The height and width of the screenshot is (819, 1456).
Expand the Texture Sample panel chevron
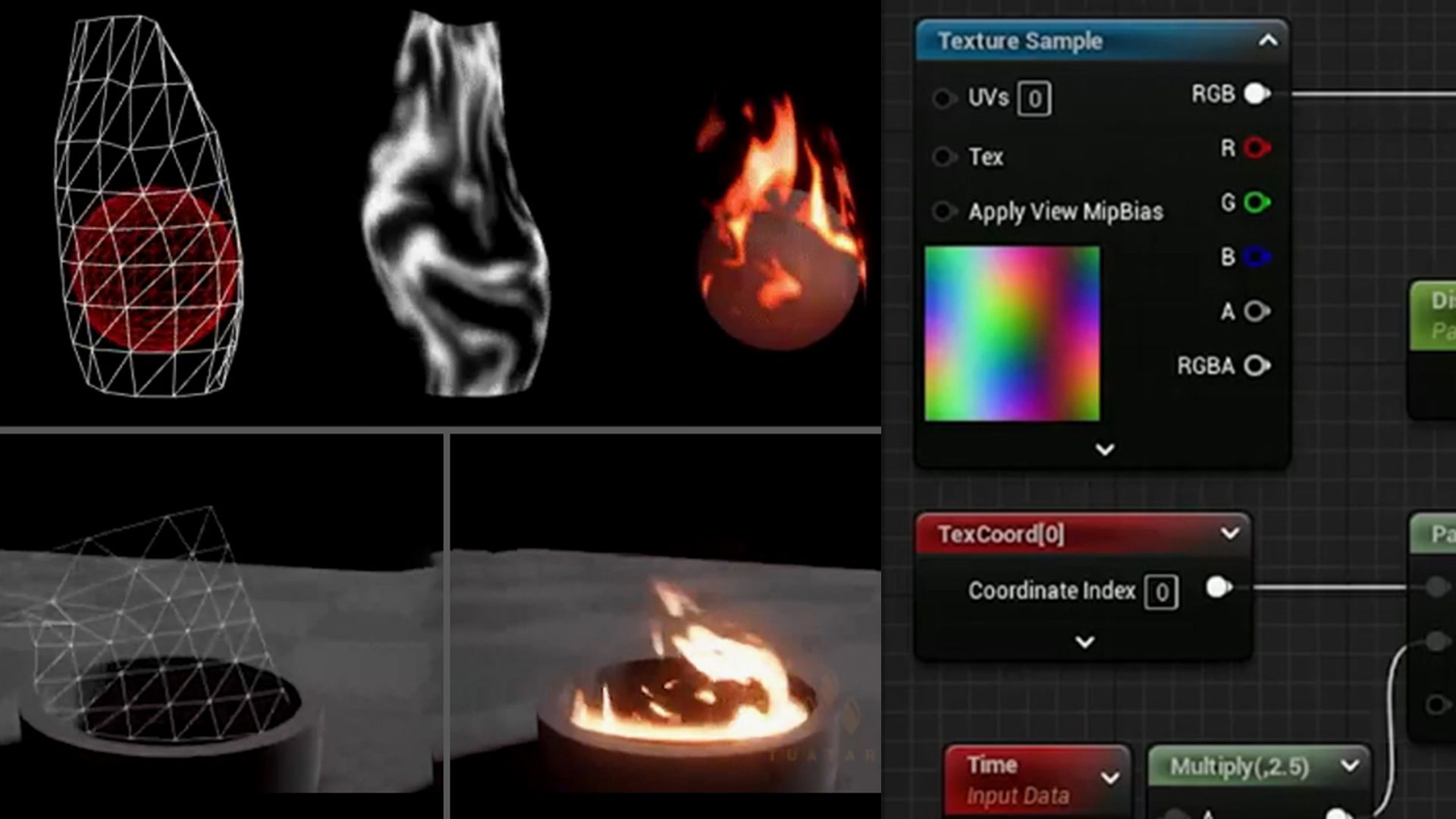click(1103, 451)
